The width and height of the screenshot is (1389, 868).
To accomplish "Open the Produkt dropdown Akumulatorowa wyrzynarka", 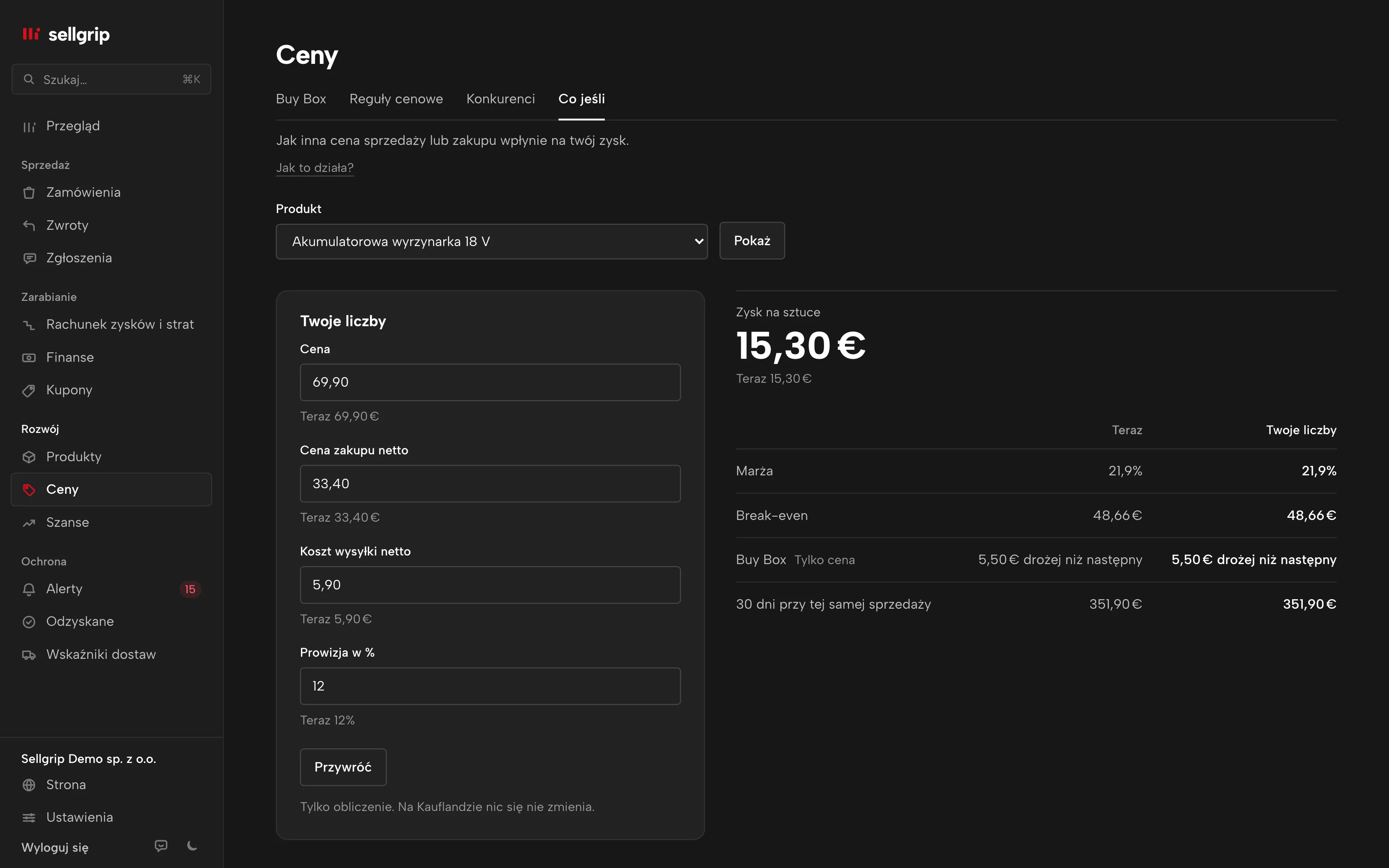I will tap(491, 242).
